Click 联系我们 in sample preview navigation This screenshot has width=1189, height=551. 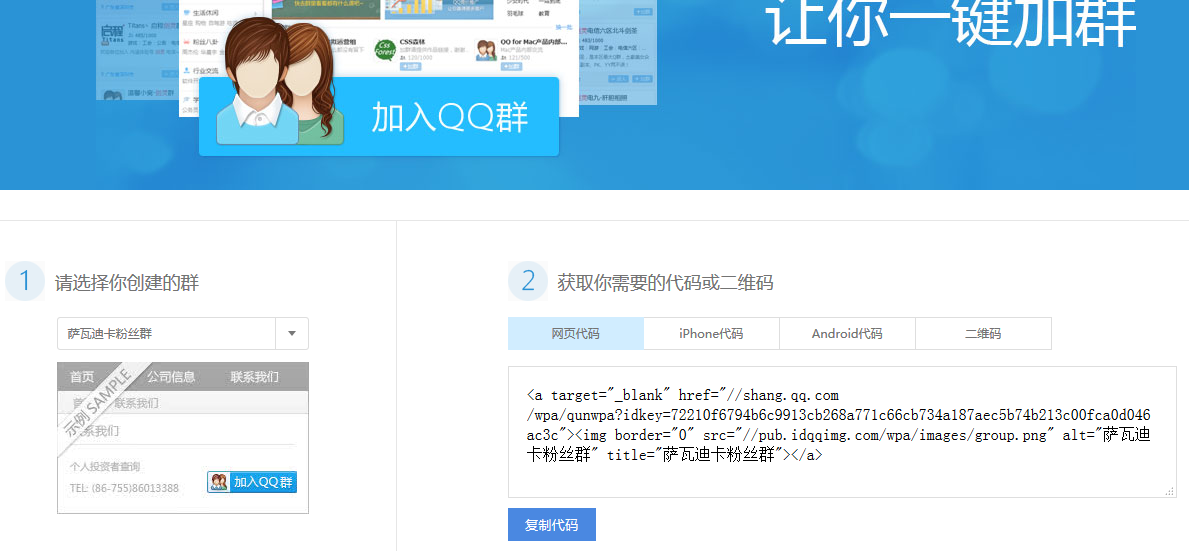(255, 377)
